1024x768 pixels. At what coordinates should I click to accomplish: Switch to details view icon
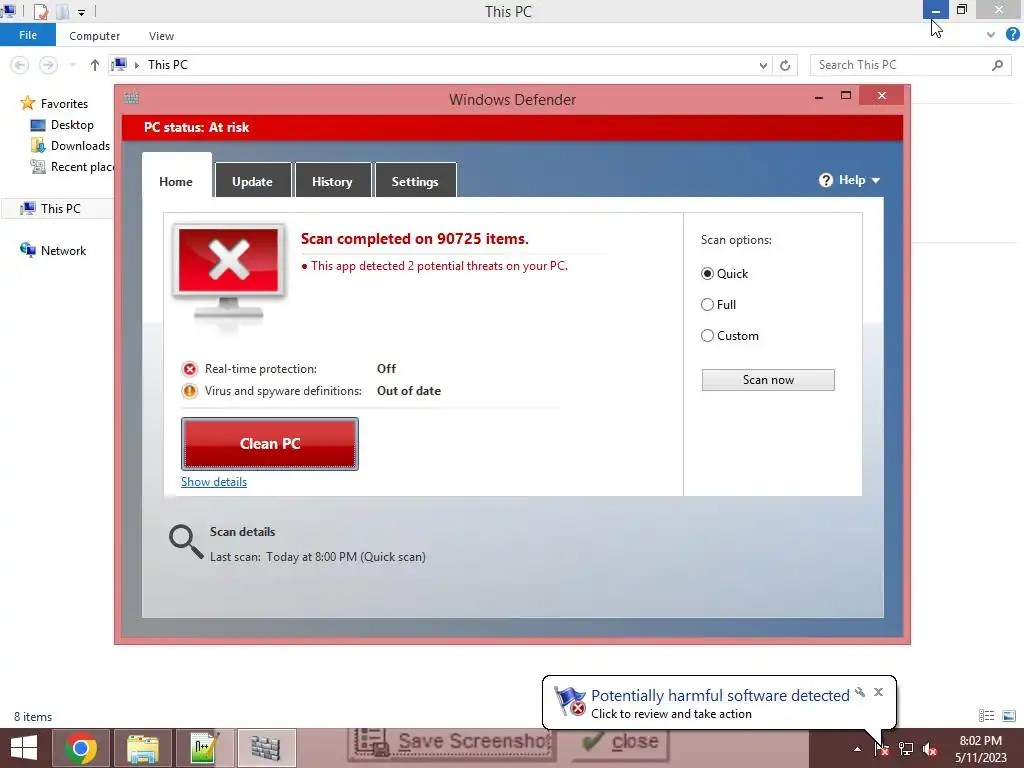987,716
